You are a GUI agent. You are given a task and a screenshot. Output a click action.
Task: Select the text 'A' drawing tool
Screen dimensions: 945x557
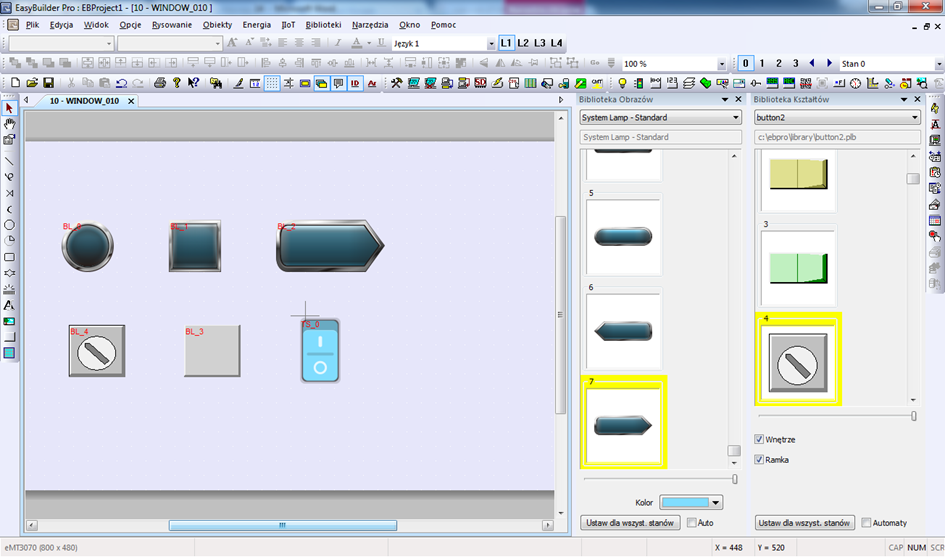9,305
